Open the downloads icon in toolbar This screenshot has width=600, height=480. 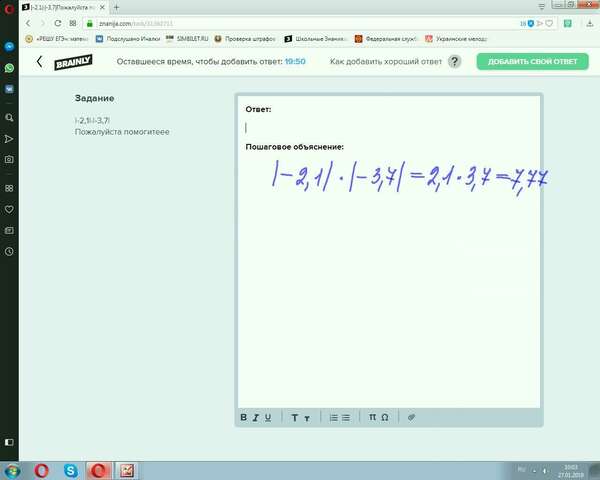point(590,24)
